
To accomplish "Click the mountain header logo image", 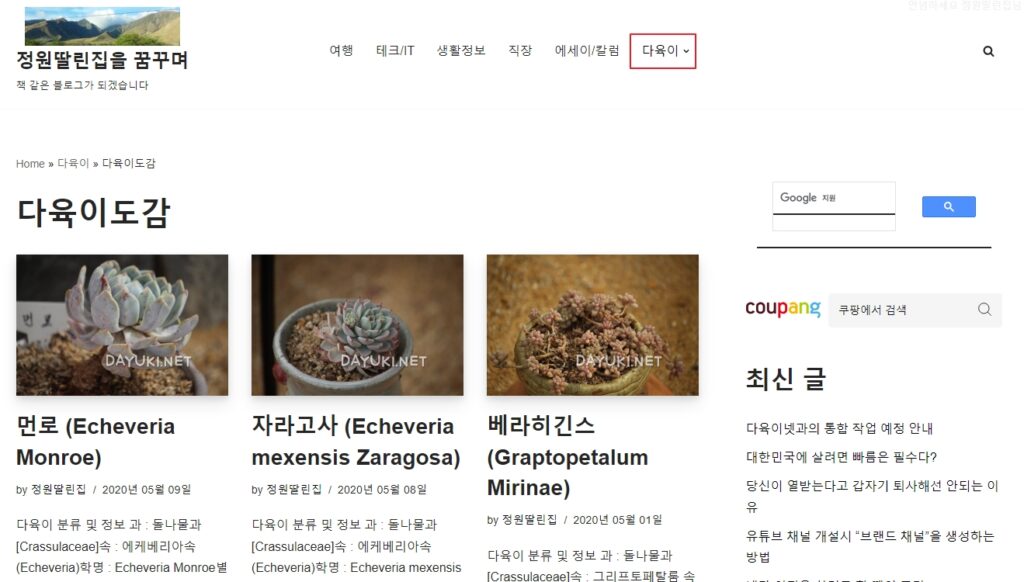I will click(x=102, y=26).
